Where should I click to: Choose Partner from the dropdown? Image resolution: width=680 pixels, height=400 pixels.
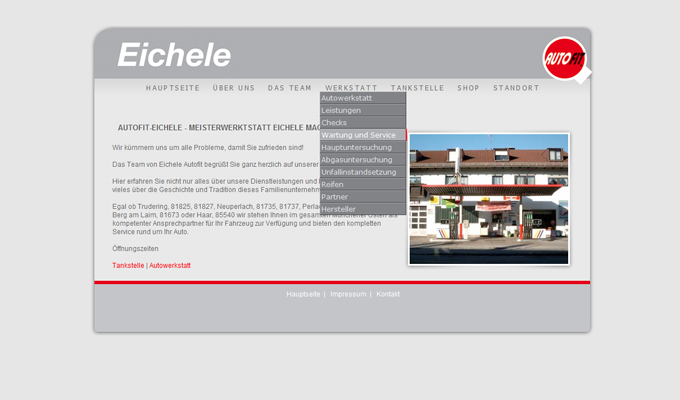point(363,197)
